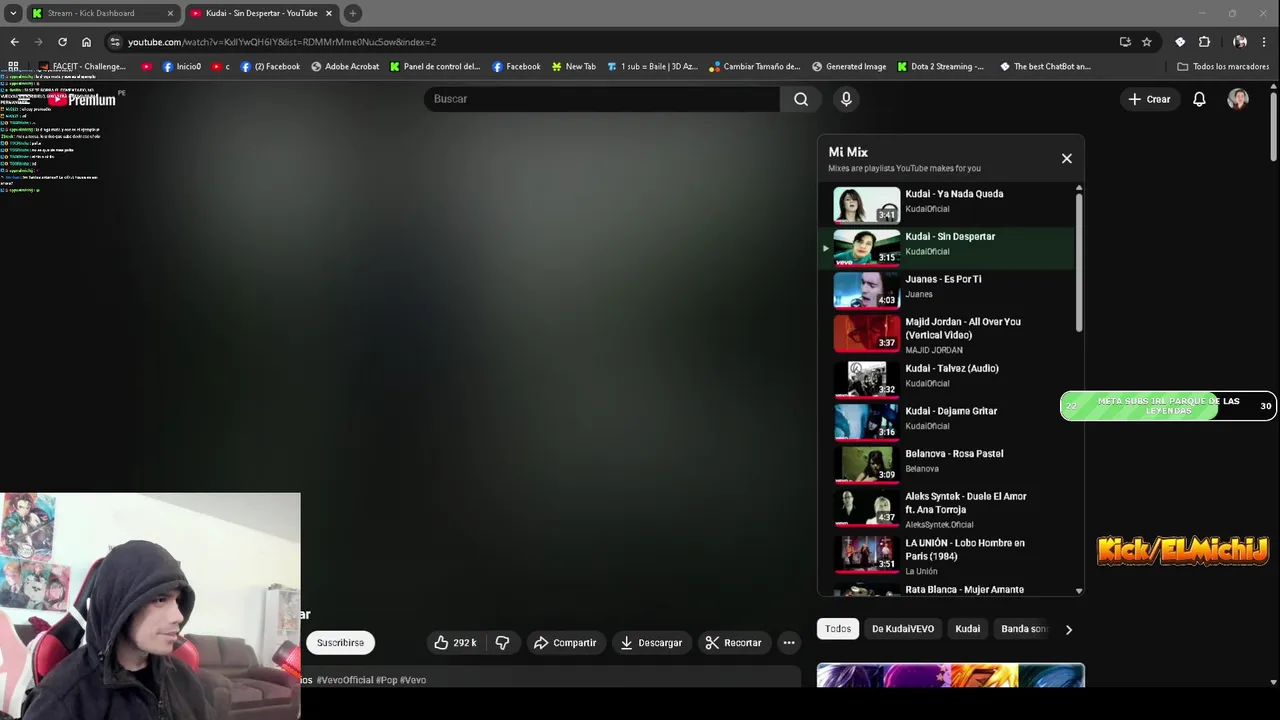This screenshot has height=720, width=1280.
Task: Open Panel de control del bookmark
Action: [435, 67]
